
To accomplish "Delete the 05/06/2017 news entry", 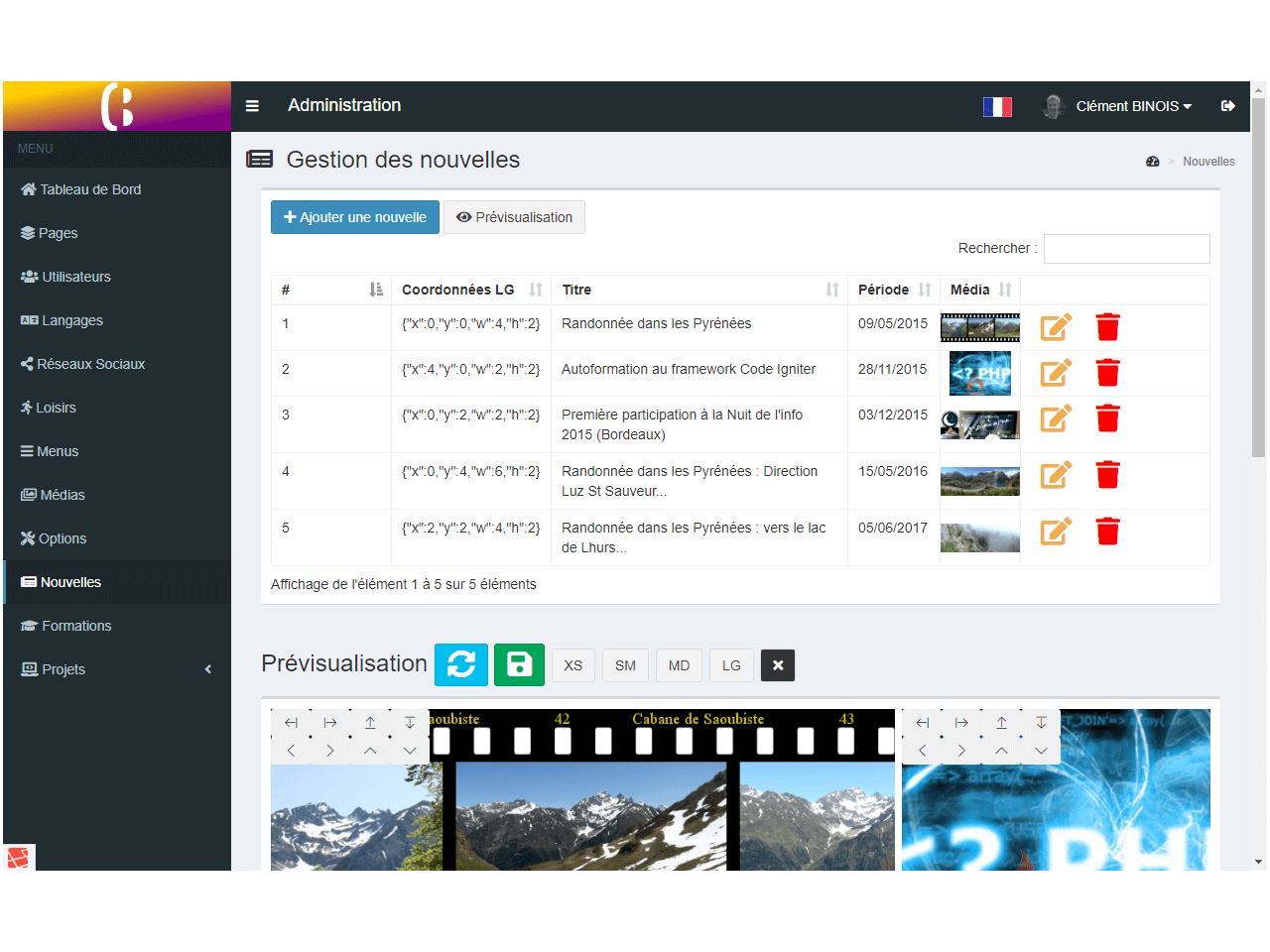I will [x=1107, y=532].
